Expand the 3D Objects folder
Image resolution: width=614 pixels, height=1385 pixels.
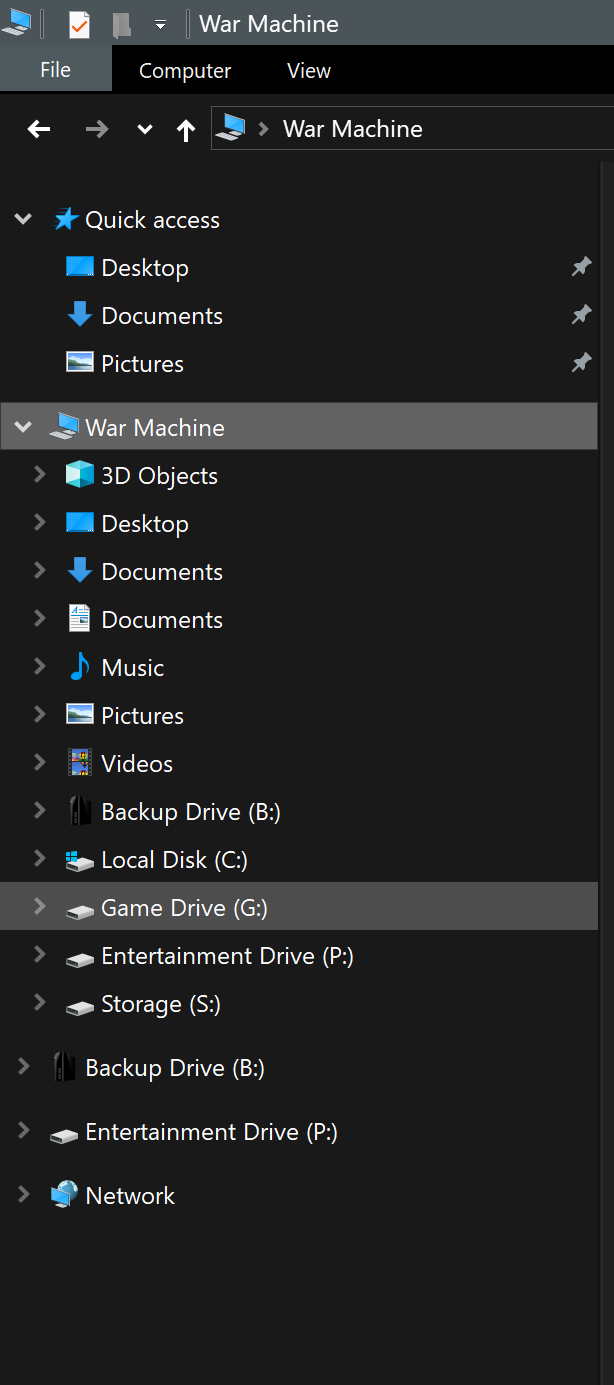click(x=40, y=474)
